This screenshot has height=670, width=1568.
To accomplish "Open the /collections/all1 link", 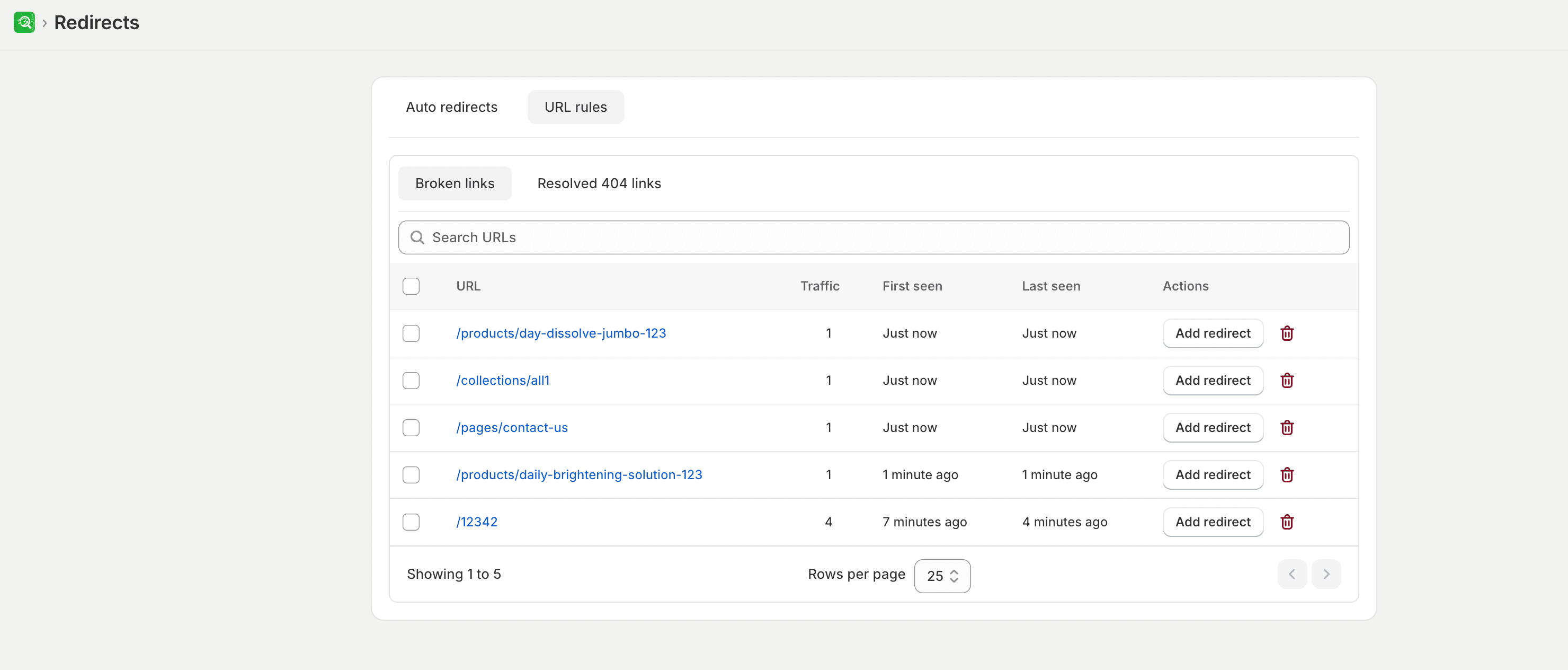I will point(503,381).
